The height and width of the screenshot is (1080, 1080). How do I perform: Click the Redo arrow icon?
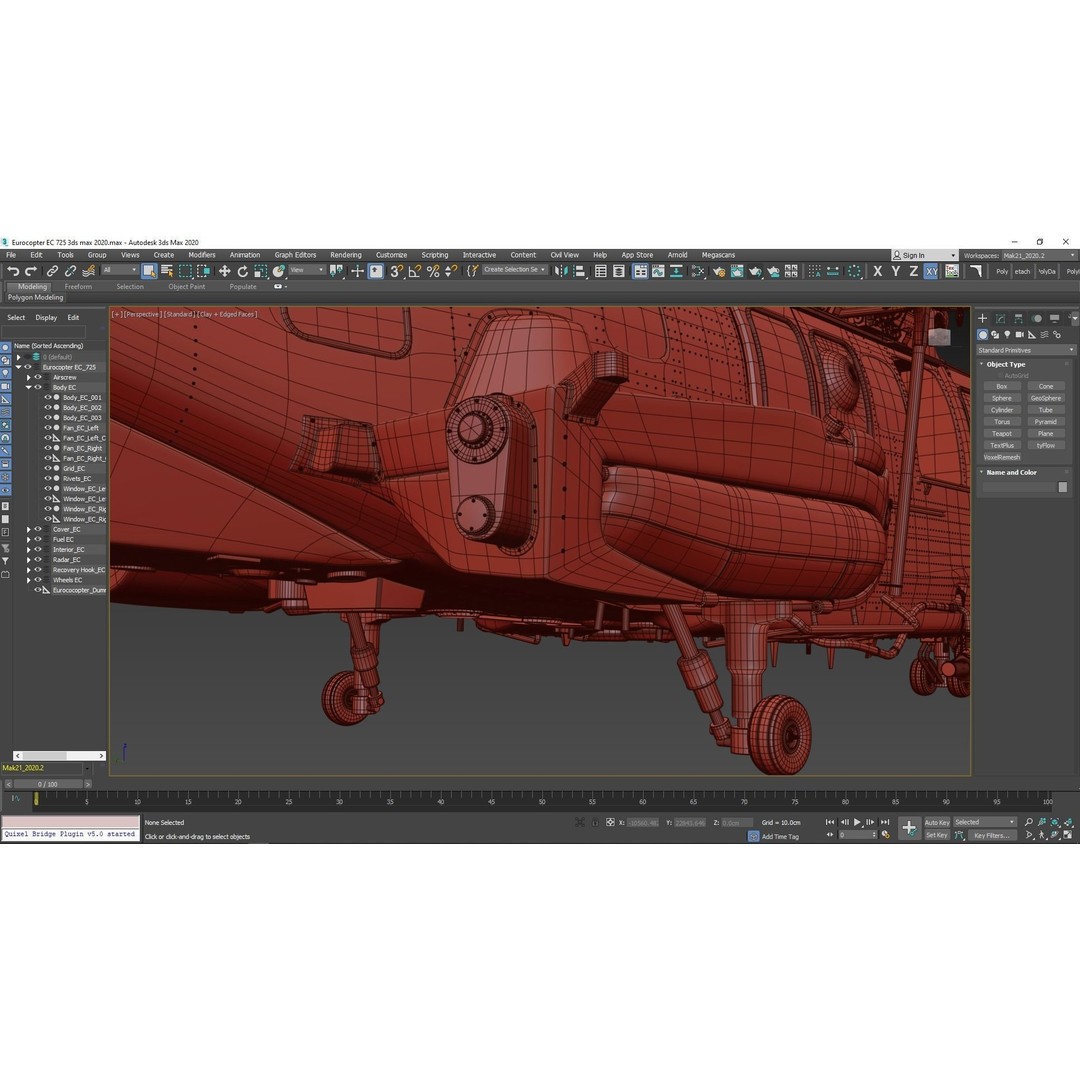pyautogui.click(x=31, y=271)
